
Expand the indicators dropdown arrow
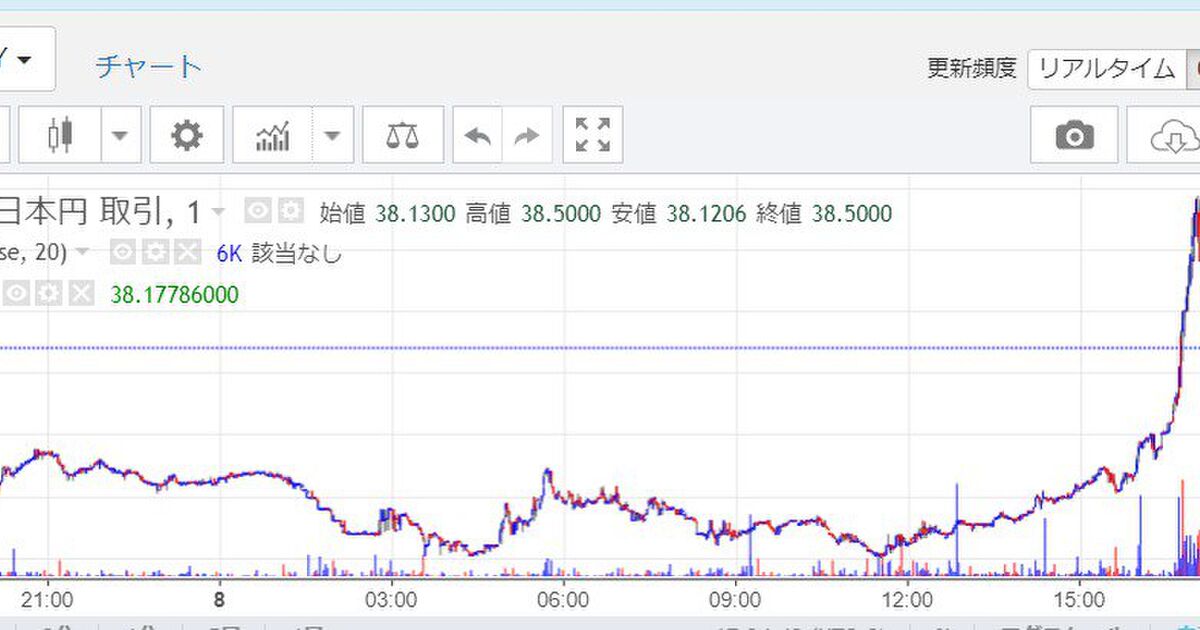click(333, 135)
